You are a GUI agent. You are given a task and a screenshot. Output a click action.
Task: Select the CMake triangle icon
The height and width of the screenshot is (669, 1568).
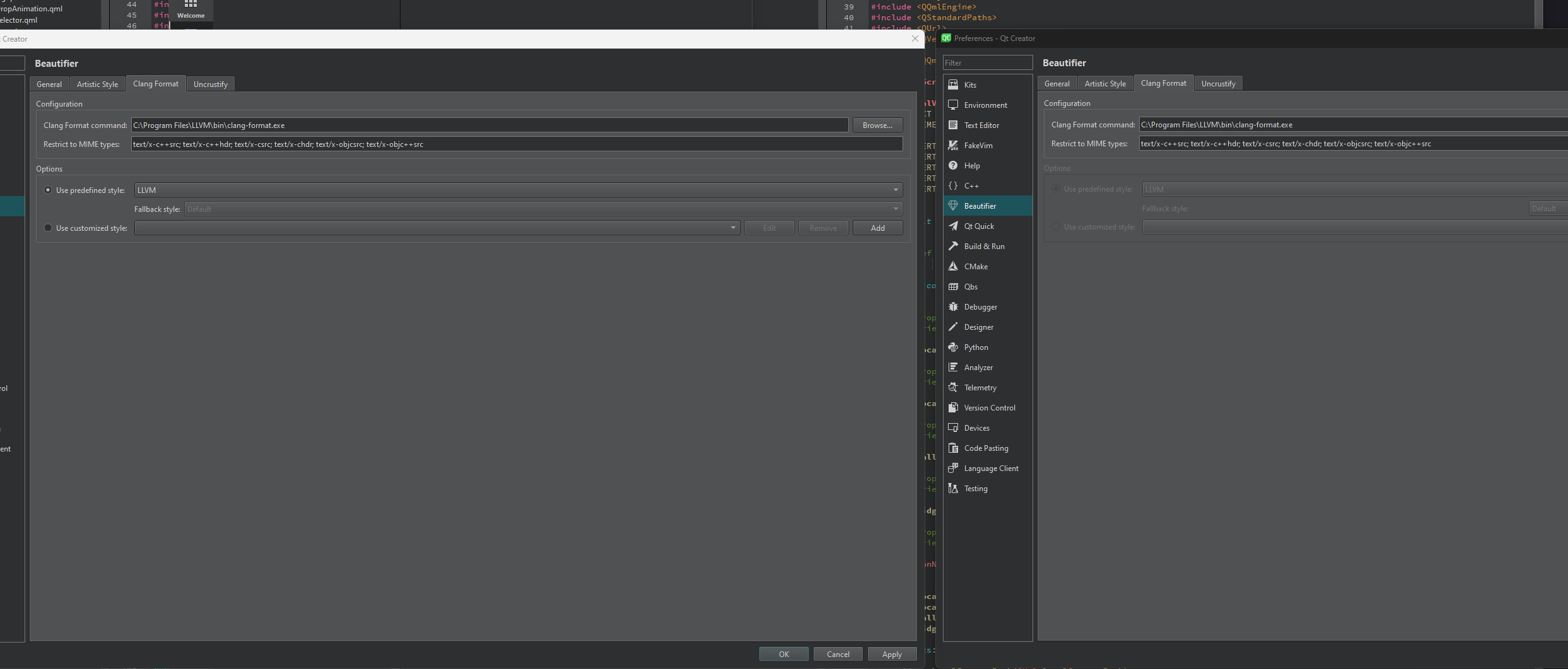tap(953, 266)
